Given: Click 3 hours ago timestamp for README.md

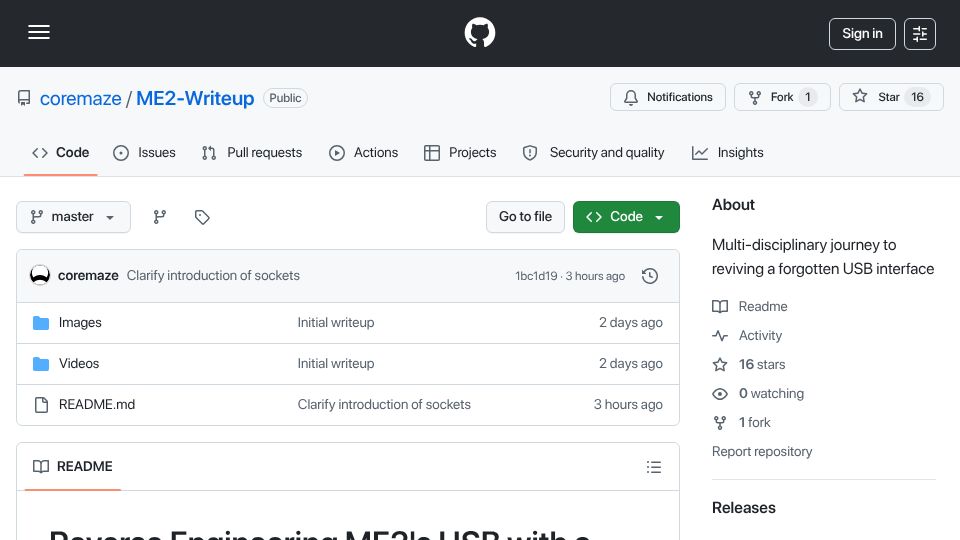Looking at the screenshot, I should pos(628,405).
